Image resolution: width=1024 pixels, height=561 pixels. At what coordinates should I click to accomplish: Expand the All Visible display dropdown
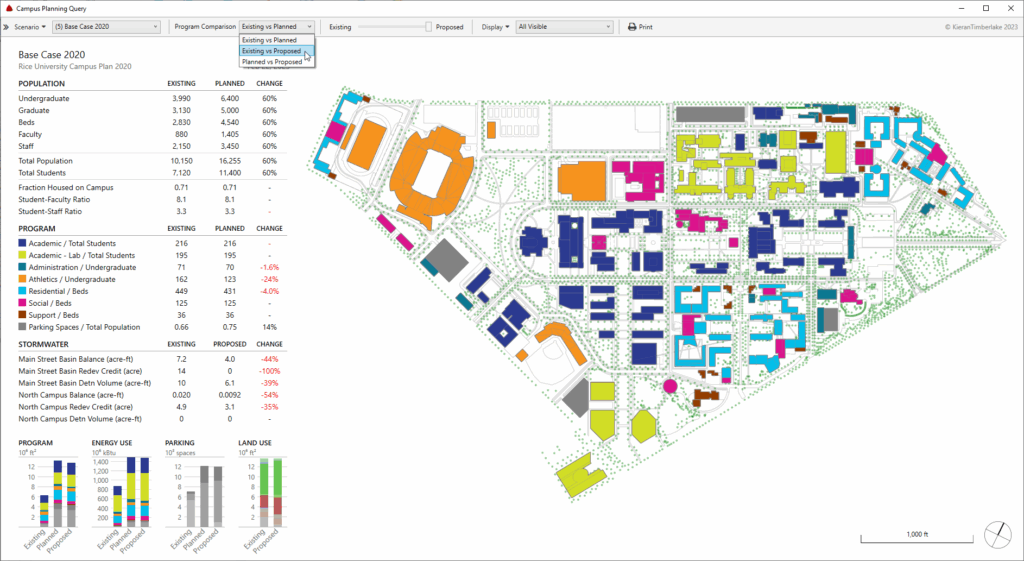click(x=564, y=27)
